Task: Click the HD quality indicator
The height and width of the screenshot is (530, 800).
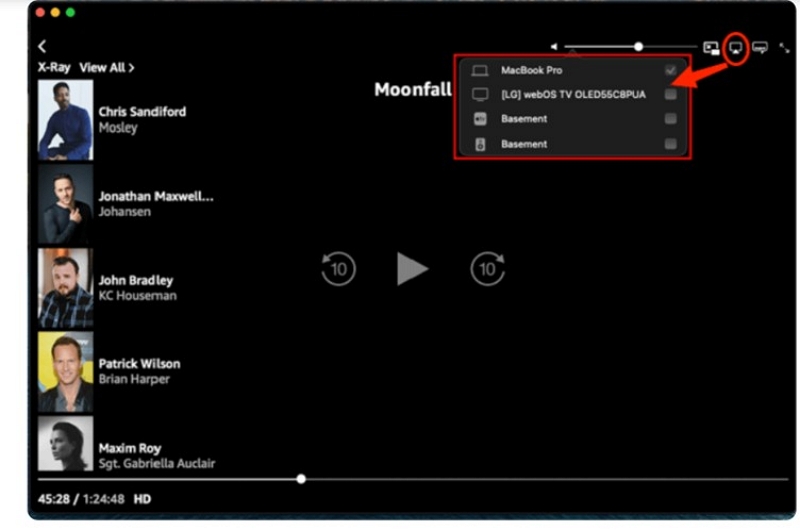Action: click(x=142, y=499)
